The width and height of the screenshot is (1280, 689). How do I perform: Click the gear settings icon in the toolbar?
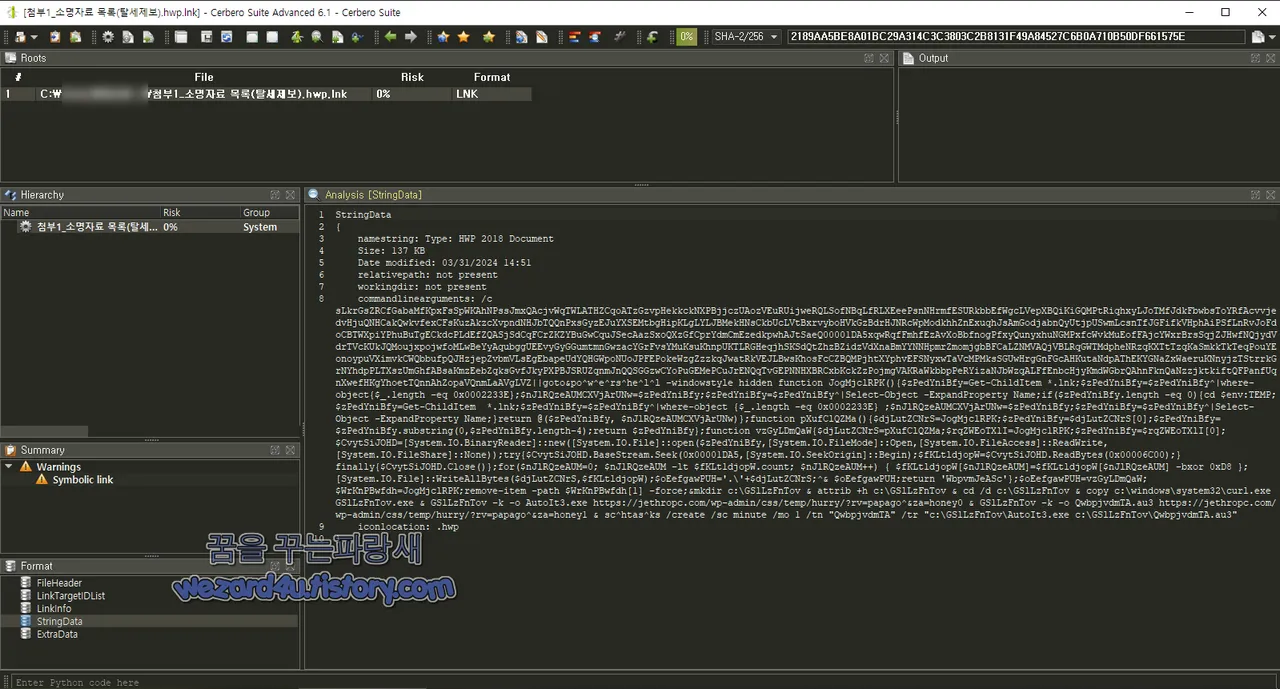(x=108, y=37)
